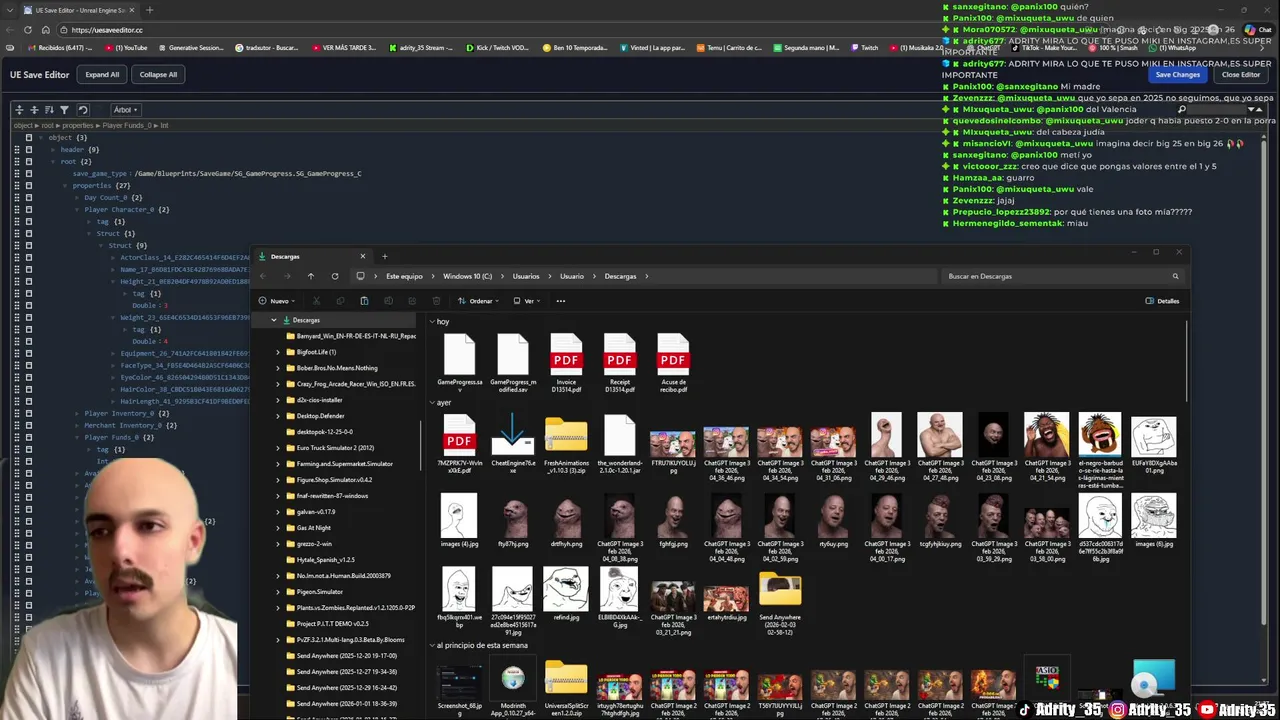1280x720 pixels.
Task: Click select box beside Day Count_0 row
Action: point(28,197)
